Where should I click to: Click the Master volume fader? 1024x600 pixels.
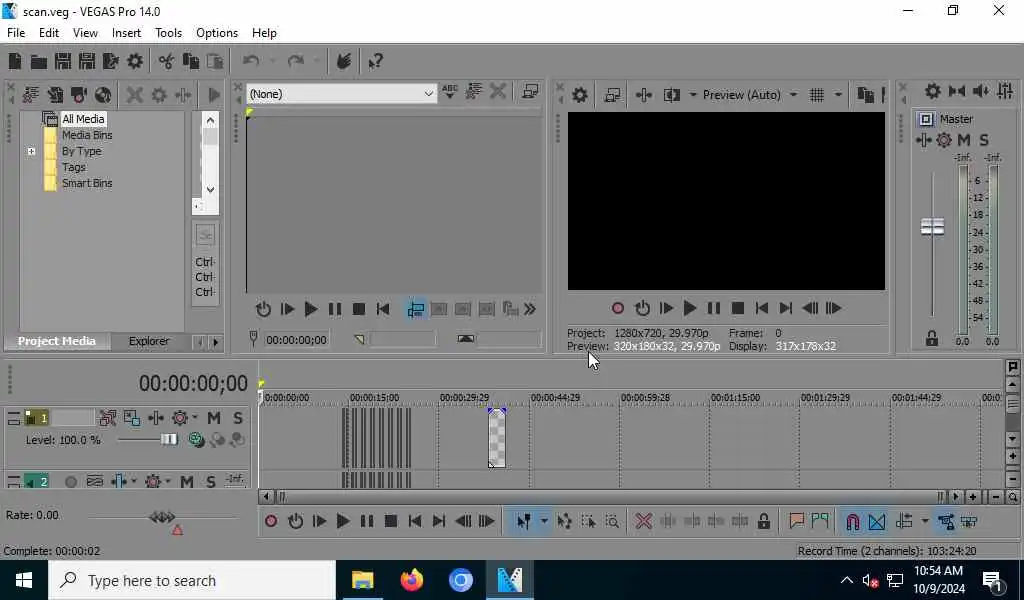tap(932, 227)
